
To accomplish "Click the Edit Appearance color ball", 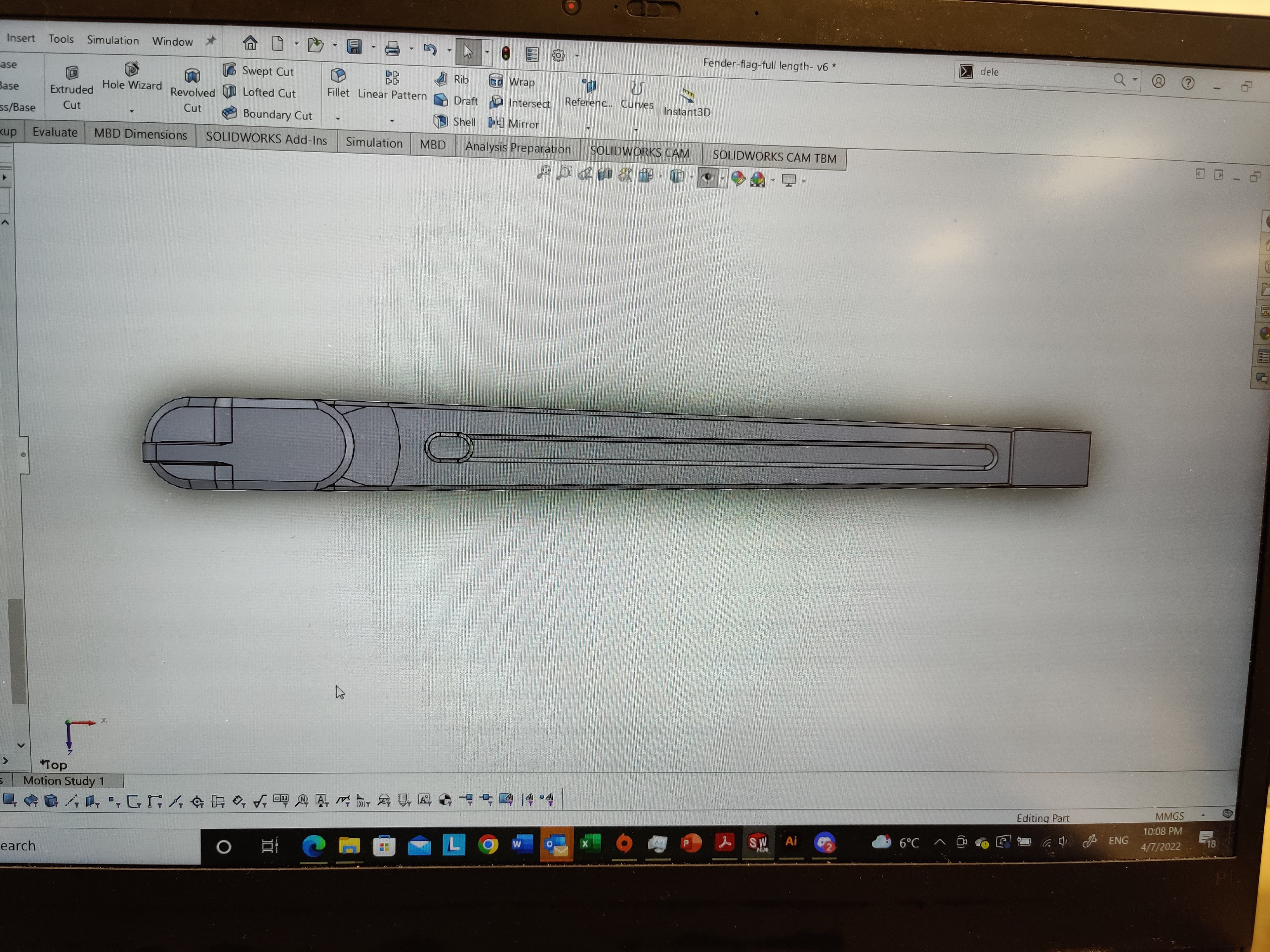I will click(x=738, y=179).
